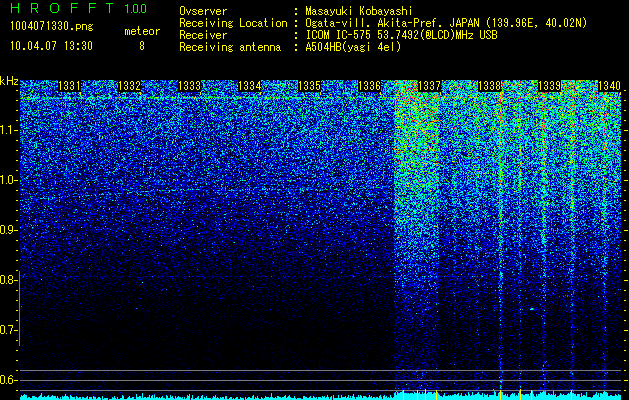Image resolution: width=629 pixels, height=400 pixels.
Task: Click the Receiving Location field label
Action: [x=233, y=23]
